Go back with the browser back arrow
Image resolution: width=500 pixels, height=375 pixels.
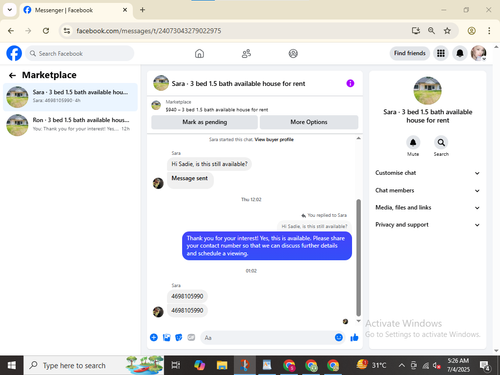[x=11, y=31]
